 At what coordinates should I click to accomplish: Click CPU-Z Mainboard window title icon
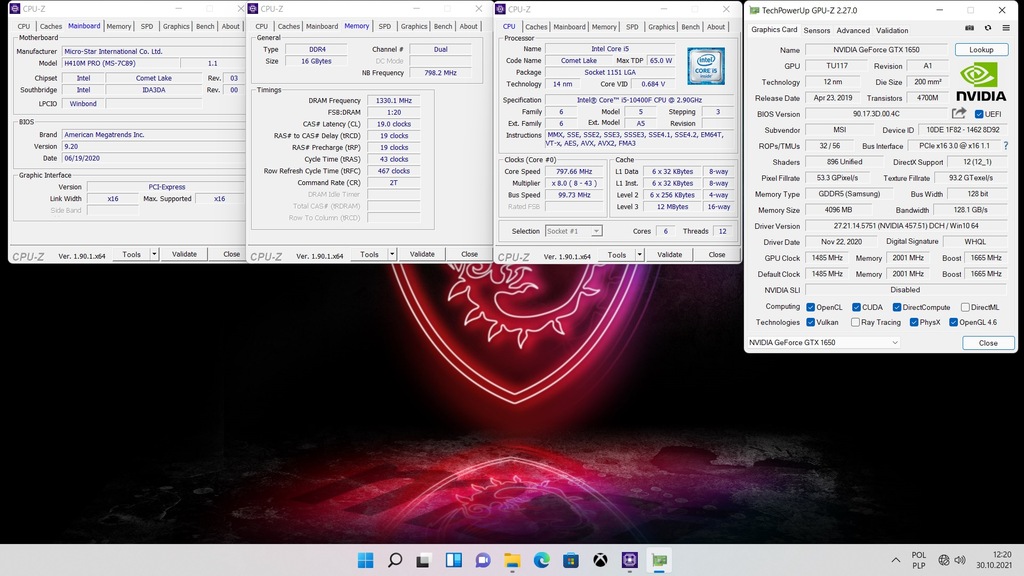click(x=14, y=8)
